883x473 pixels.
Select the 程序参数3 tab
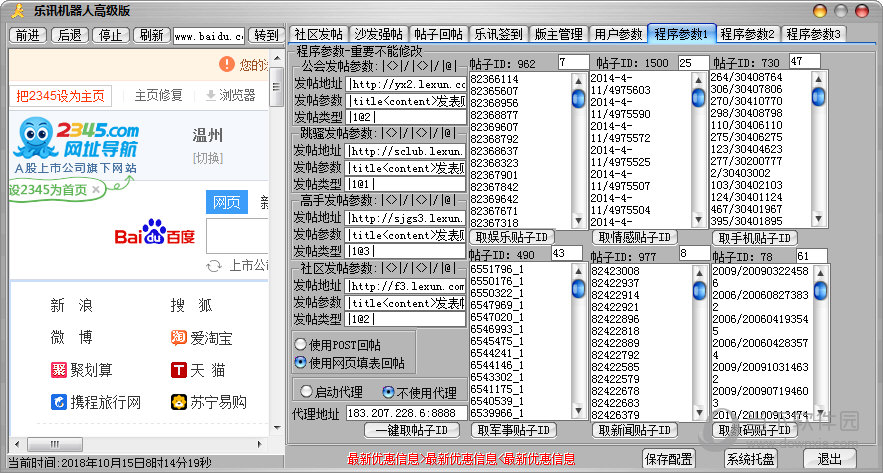pyautogui.click(x=813, y=34)
